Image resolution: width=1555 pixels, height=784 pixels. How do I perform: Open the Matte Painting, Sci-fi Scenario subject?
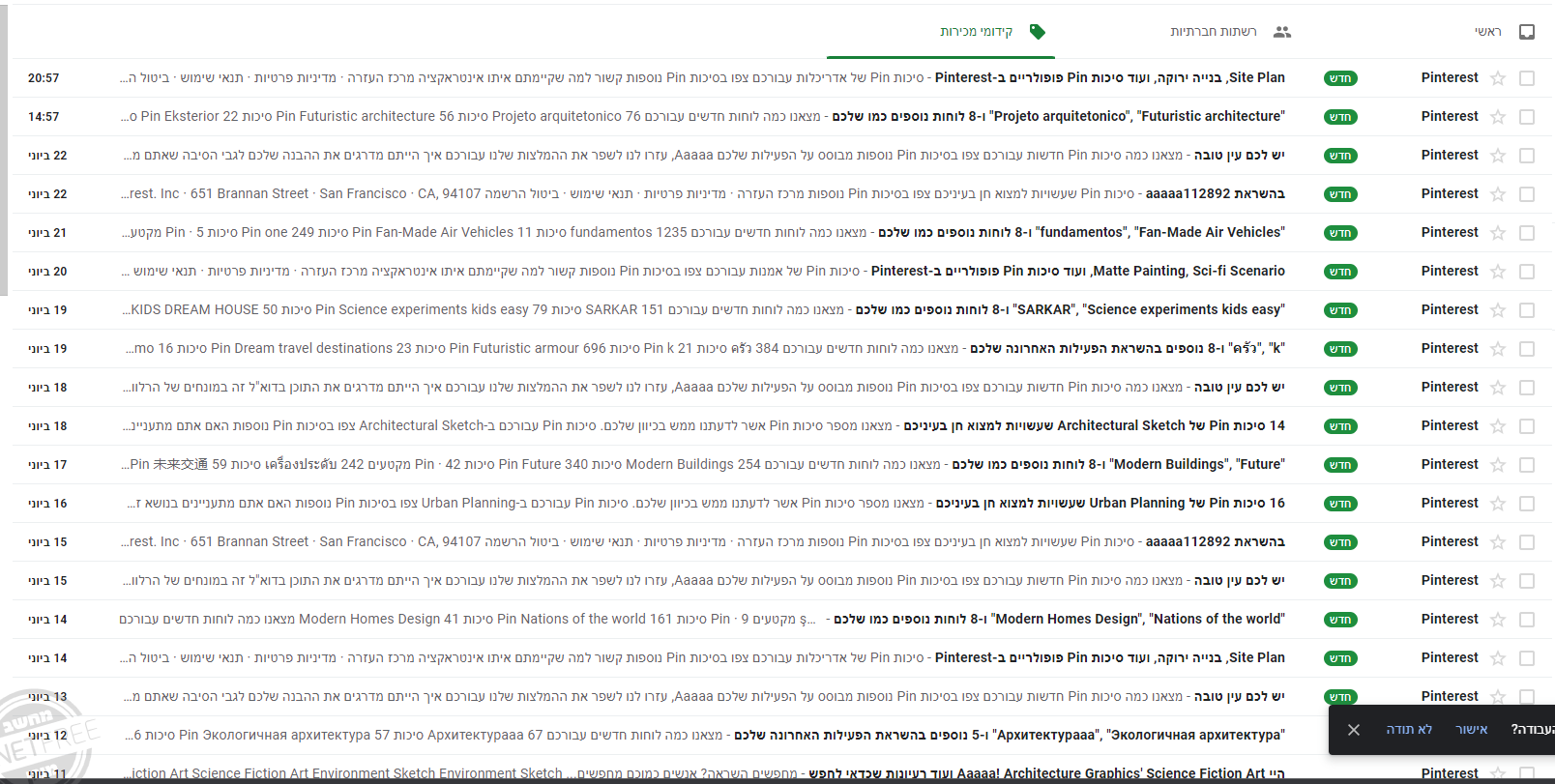(1078, 272)
